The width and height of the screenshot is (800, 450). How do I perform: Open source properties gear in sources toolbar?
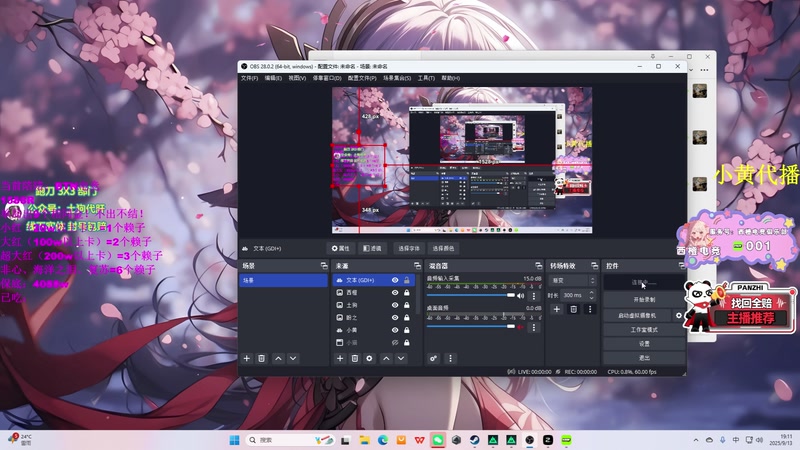point(369,359)
